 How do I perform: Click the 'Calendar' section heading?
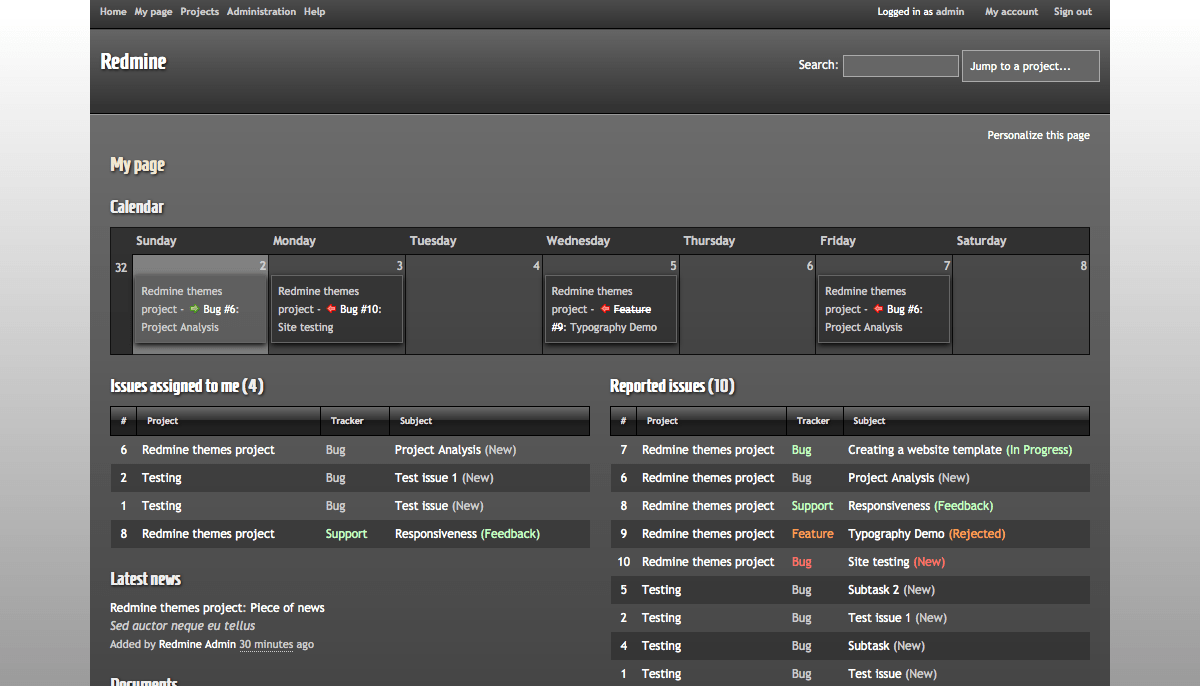pyautogui.click(x=137, y=207)
